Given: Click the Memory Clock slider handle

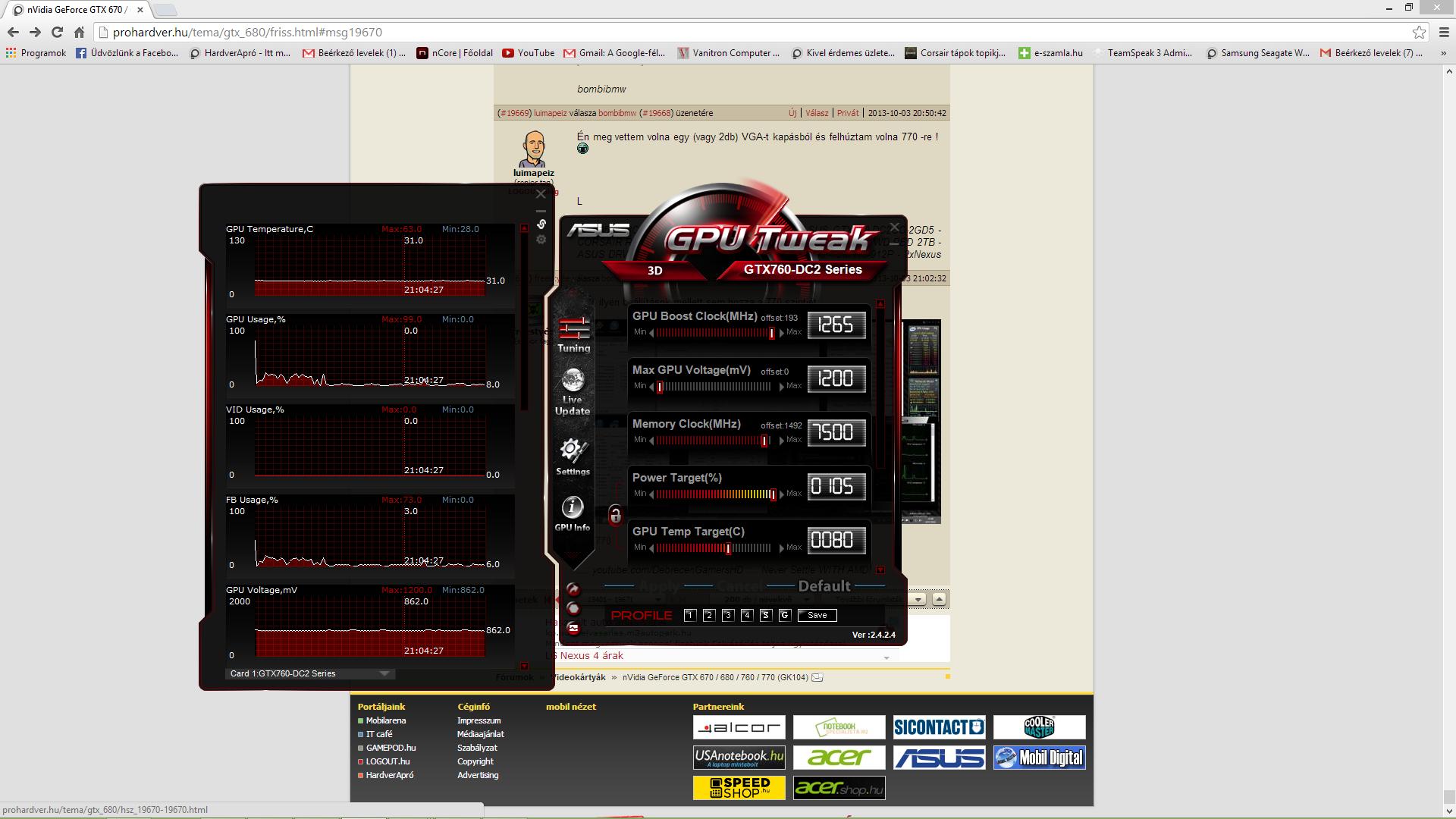Looking at the screenshot, I should point(764,441).
